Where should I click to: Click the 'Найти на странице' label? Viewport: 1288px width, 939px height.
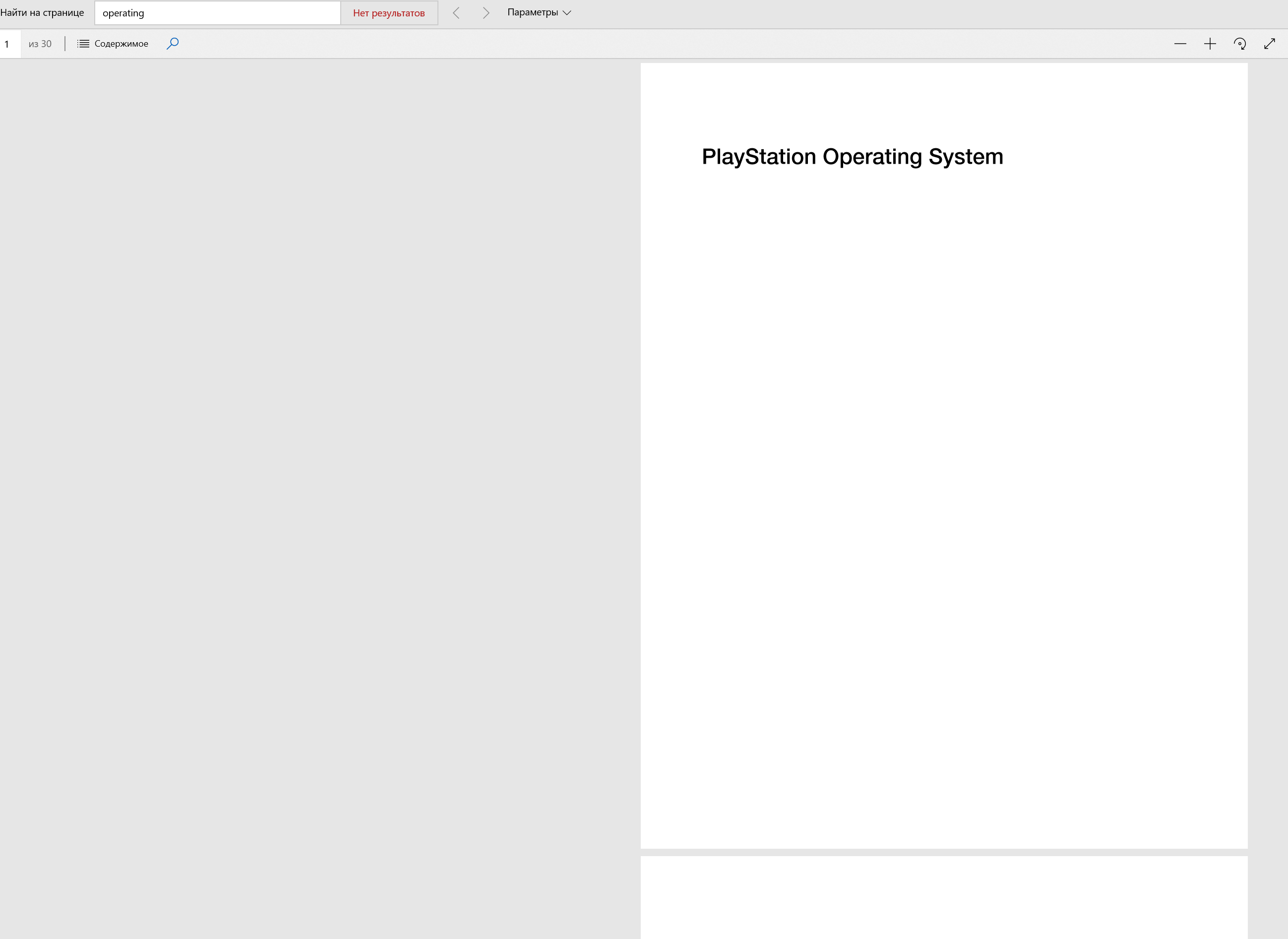42,12
